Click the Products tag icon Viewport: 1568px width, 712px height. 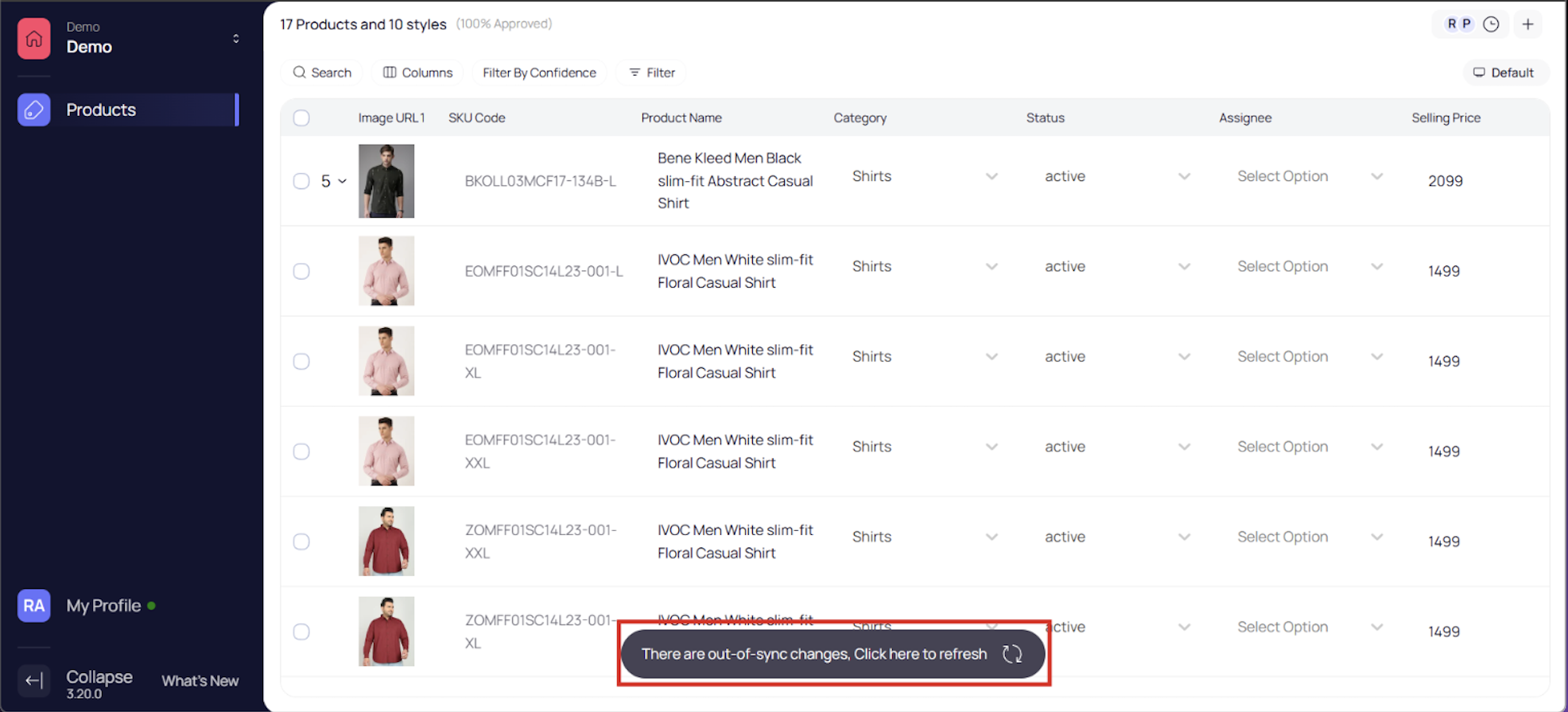pos(33,110)
